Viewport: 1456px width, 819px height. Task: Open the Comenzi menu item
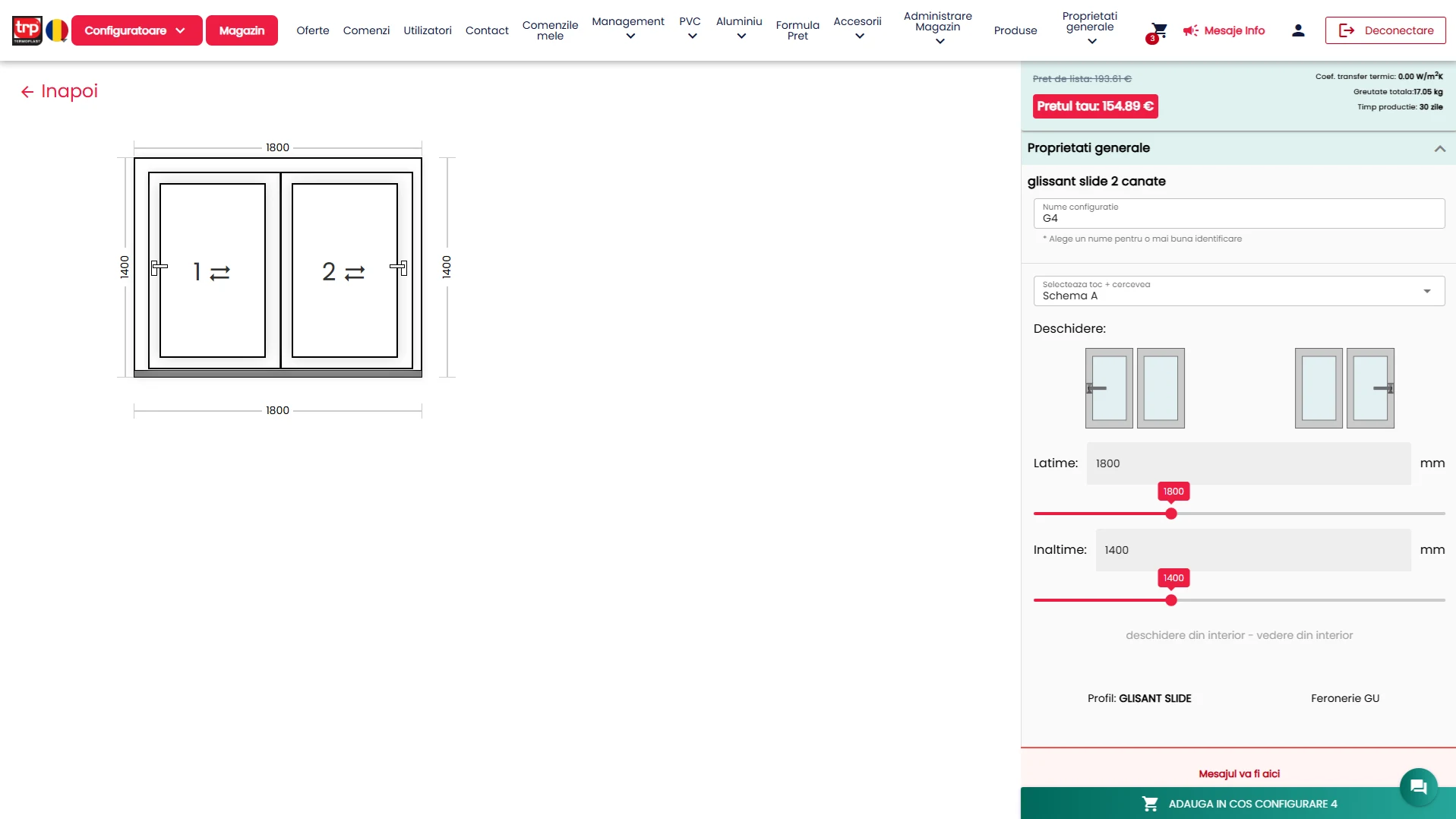coord(366,30)
